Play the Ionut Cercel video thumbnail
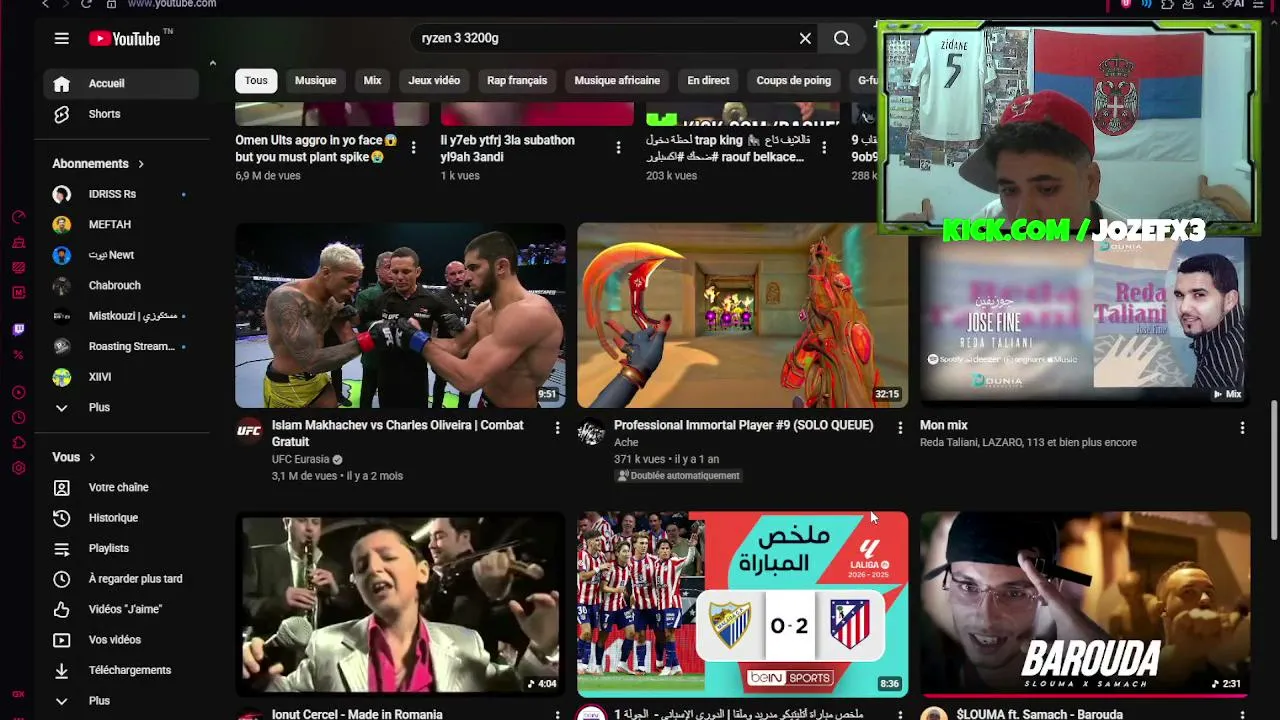Viewport: 1280px width, 720px height. click(x=400, y=604)
